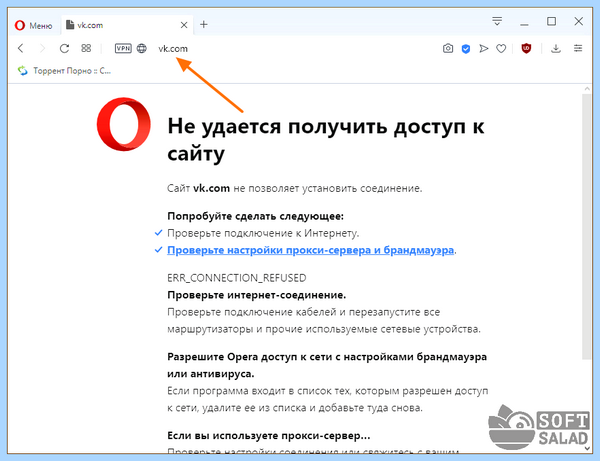
Task: Maximize the Opera window
Action: coord(551,21)
